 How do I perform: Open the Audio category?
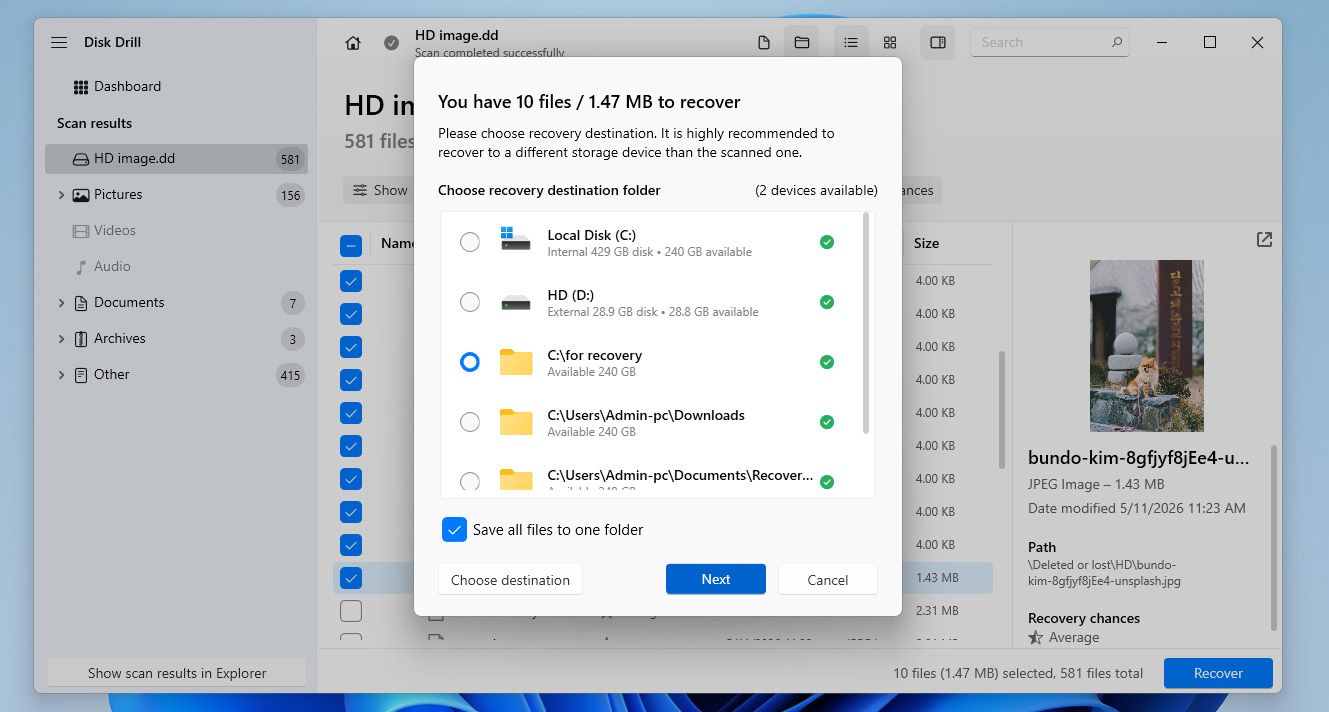112,267
